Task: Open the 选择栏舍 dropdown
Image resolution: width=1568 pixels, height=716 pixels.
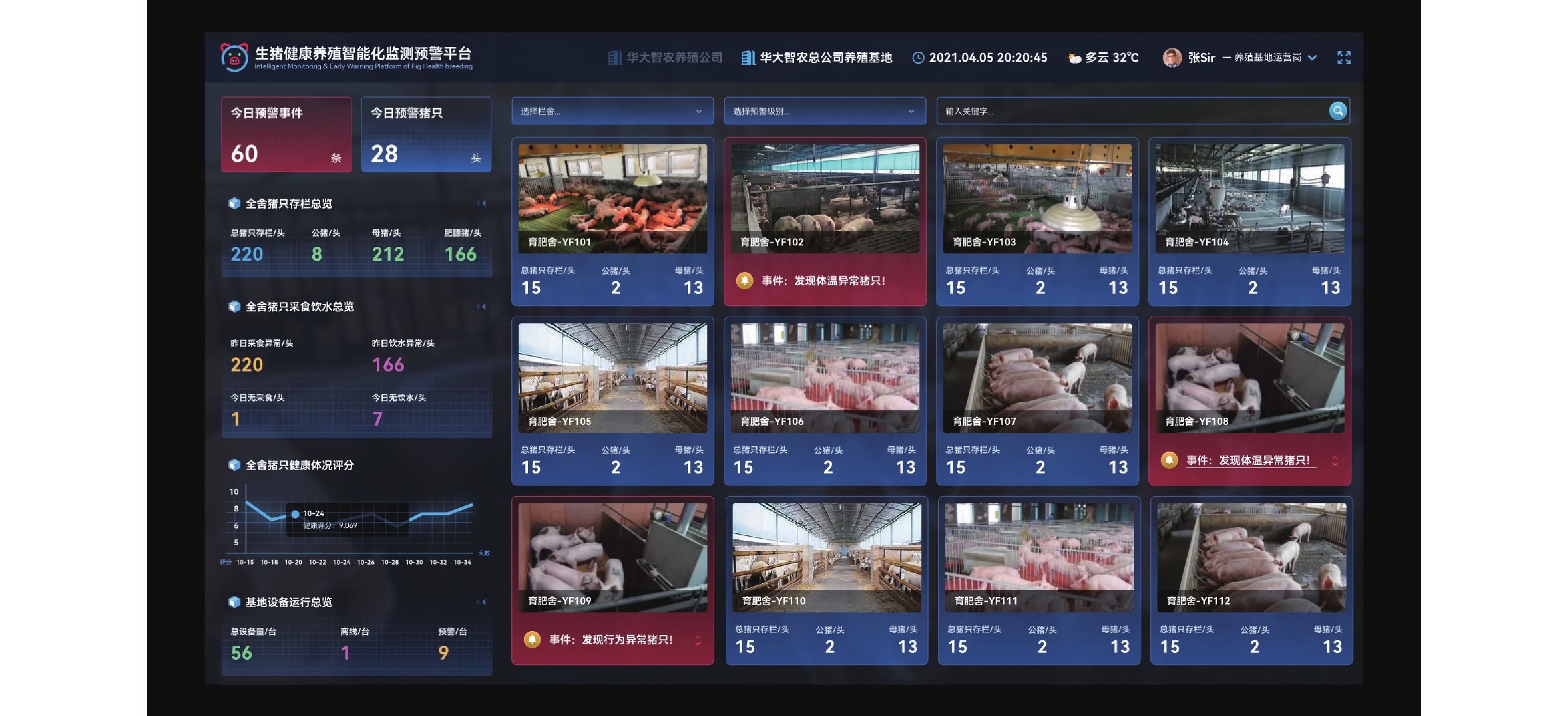Action: pos(612,112)
